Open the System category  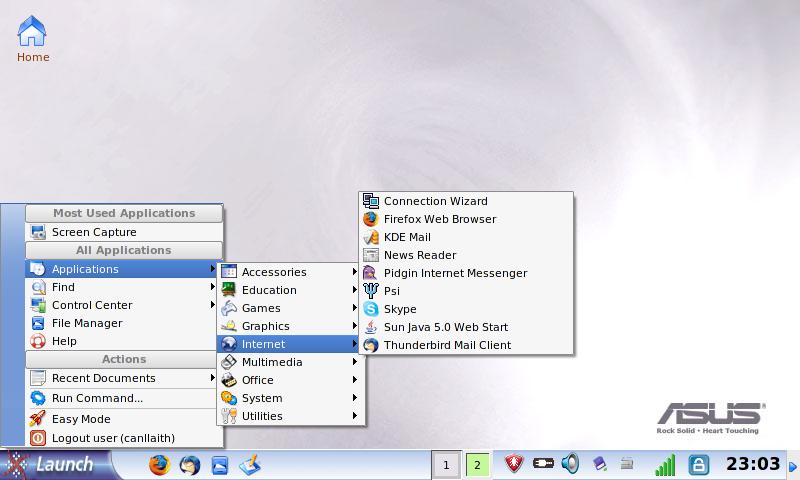pos(291,398)
